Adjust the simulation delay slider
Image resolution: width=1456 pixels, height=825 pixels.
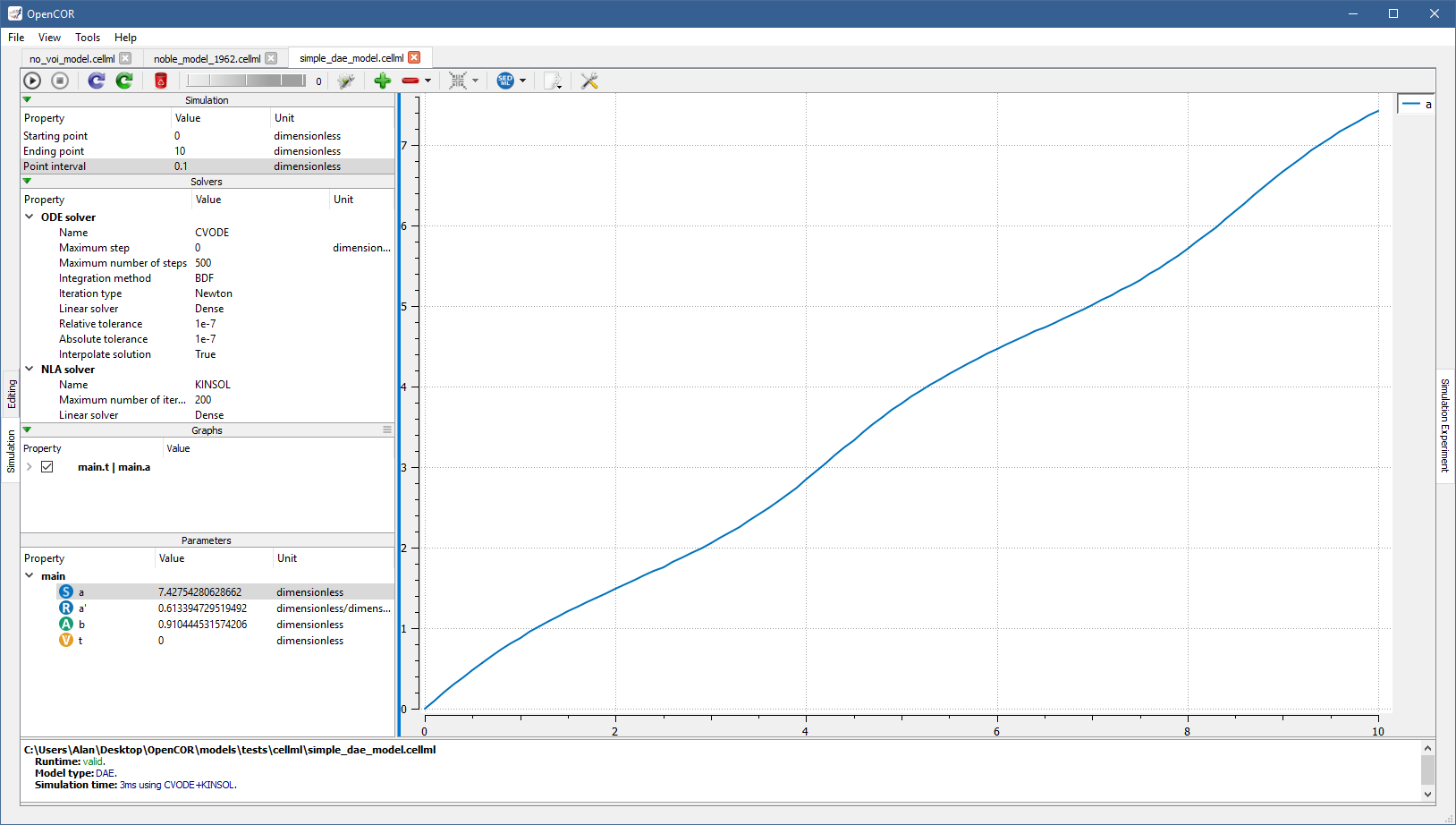pyautogui.click(x=246, y=81)
